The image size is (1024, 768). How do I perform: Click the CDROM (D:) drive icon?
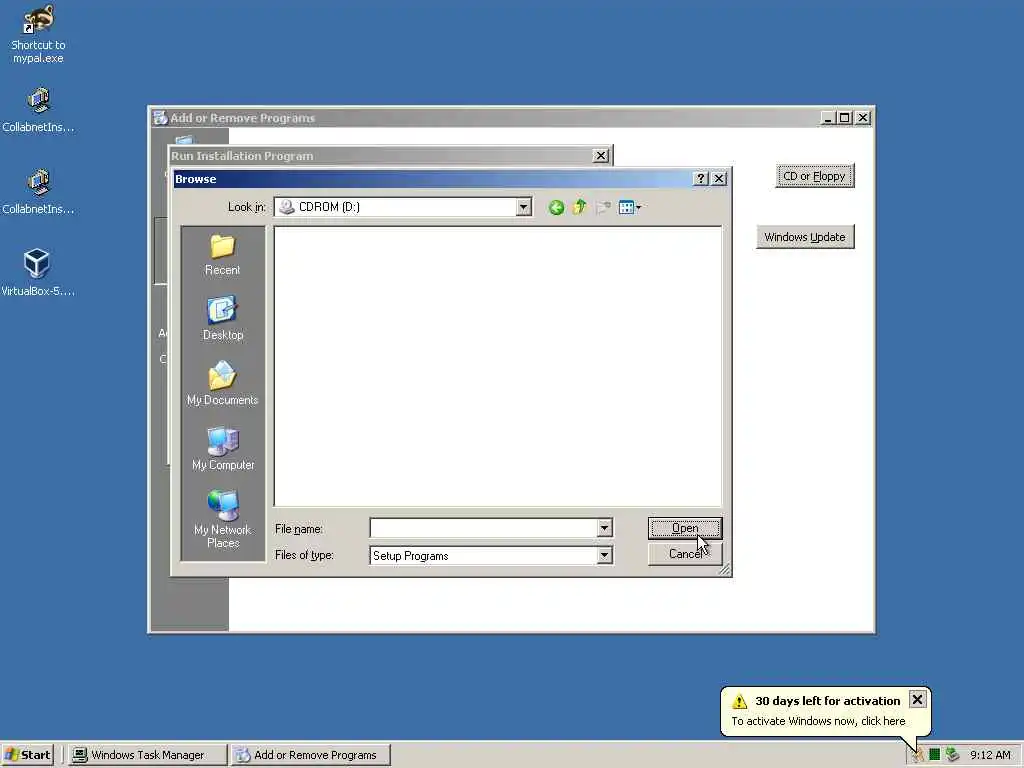coord(287,207)
